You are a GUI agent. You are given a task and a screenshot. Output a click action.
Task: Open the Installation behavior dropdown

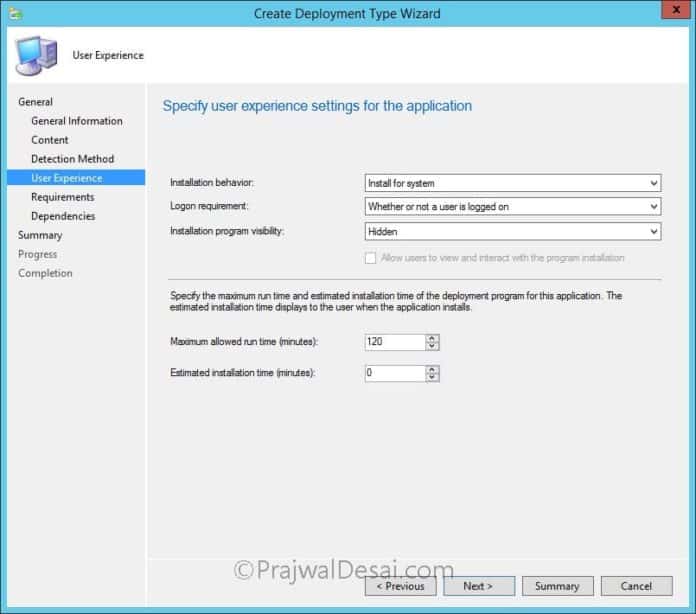(x=513, y=183)
